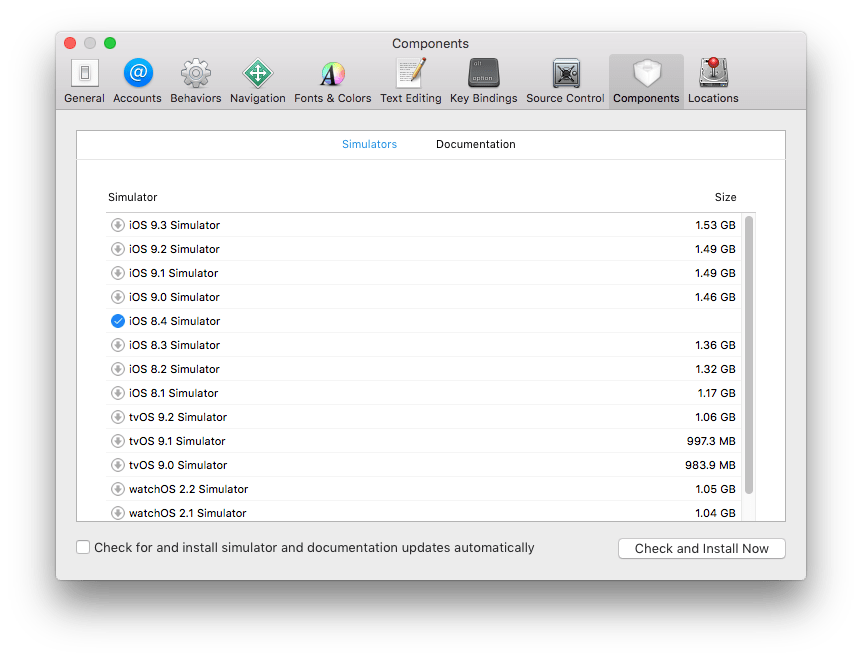This screenshot has width=862, height=660.
Task: Download the iOS 9.3 Simulator
Action: [x=118, y=225]
